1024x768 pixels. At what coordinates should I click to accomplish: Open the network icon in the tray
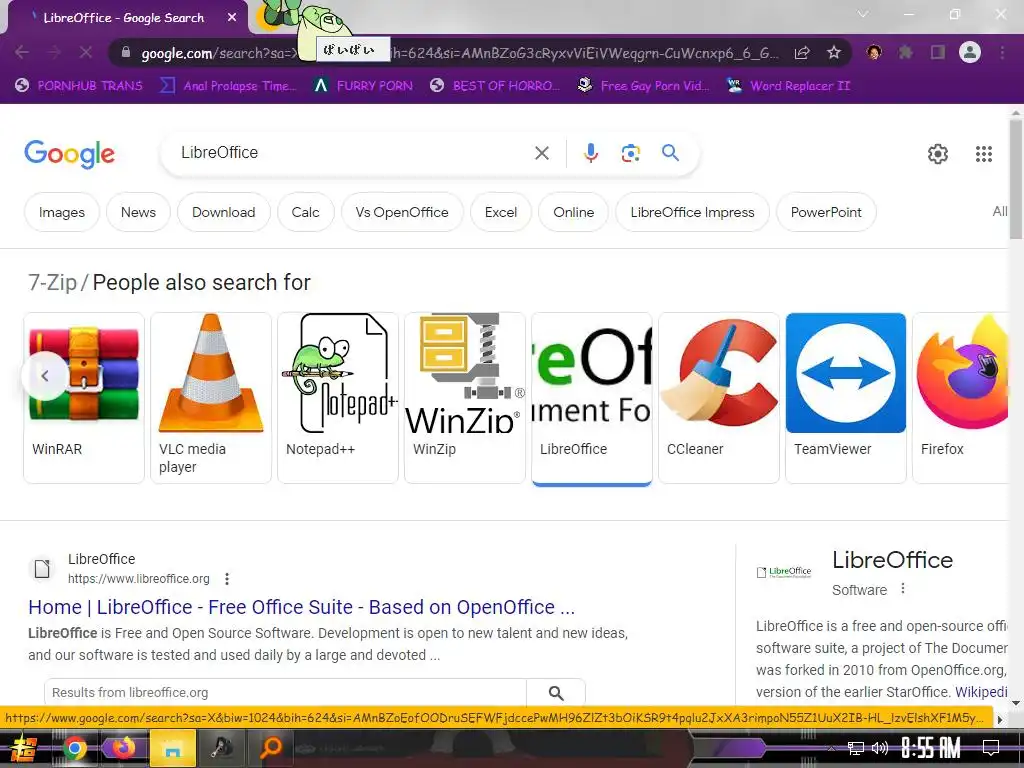pyautogui.click(x=855, y=748)
